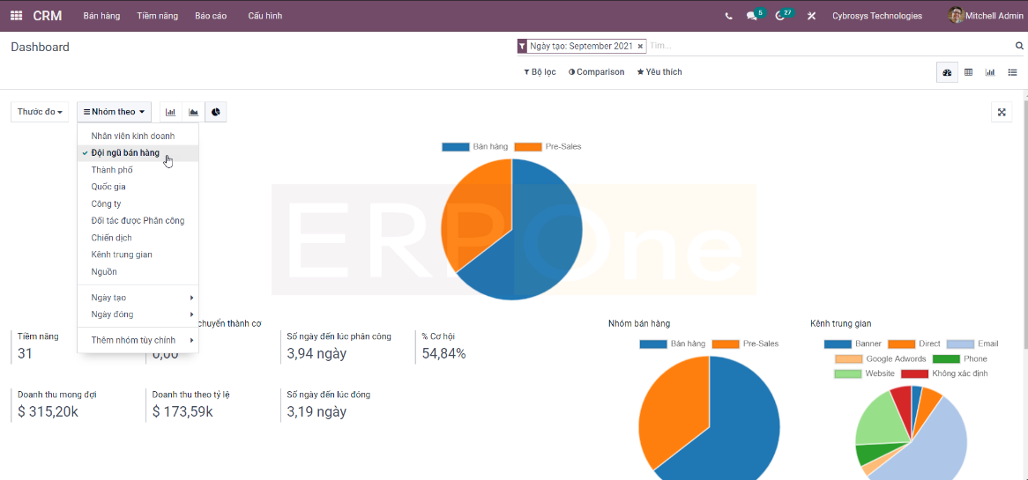The width and height of the screenshot is (1028, 480).
Task: Remove the Ngày tạo September 2021 filter
Action: pyautogui.click(x=641, y=47)
